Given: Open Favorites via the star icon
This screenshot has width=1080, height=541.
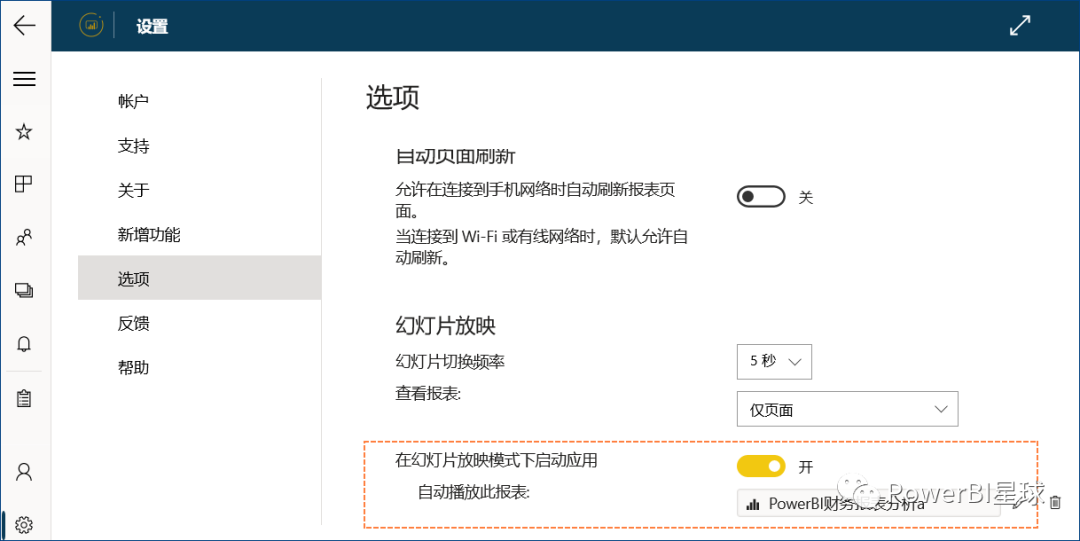Looking at the screenshot, I should coord(24,132).
